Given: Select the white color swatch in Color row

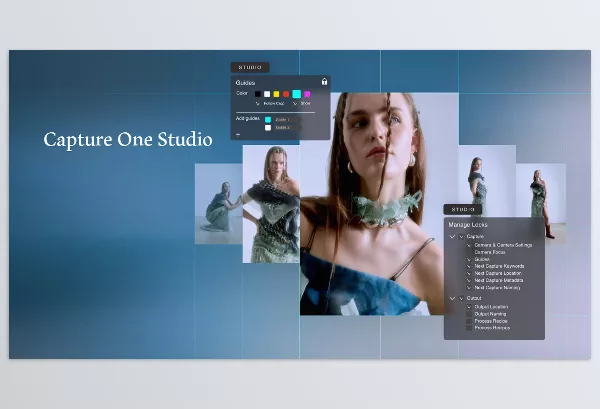Looking at the screenshot, I should (267, 94).
